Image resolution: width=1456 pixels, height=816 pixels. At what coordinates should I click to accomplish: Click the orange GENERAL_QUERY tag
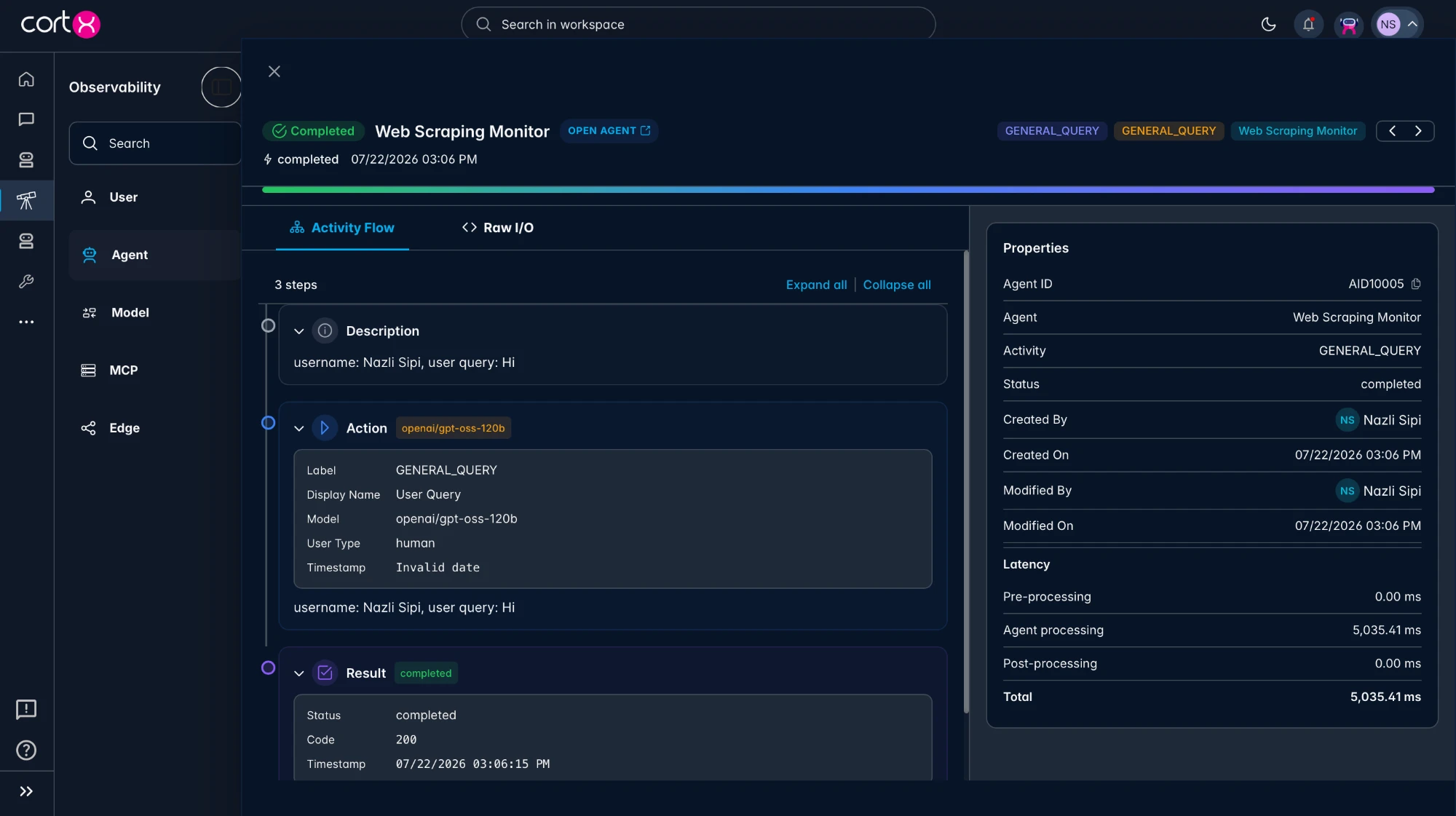coord(1168,131)
